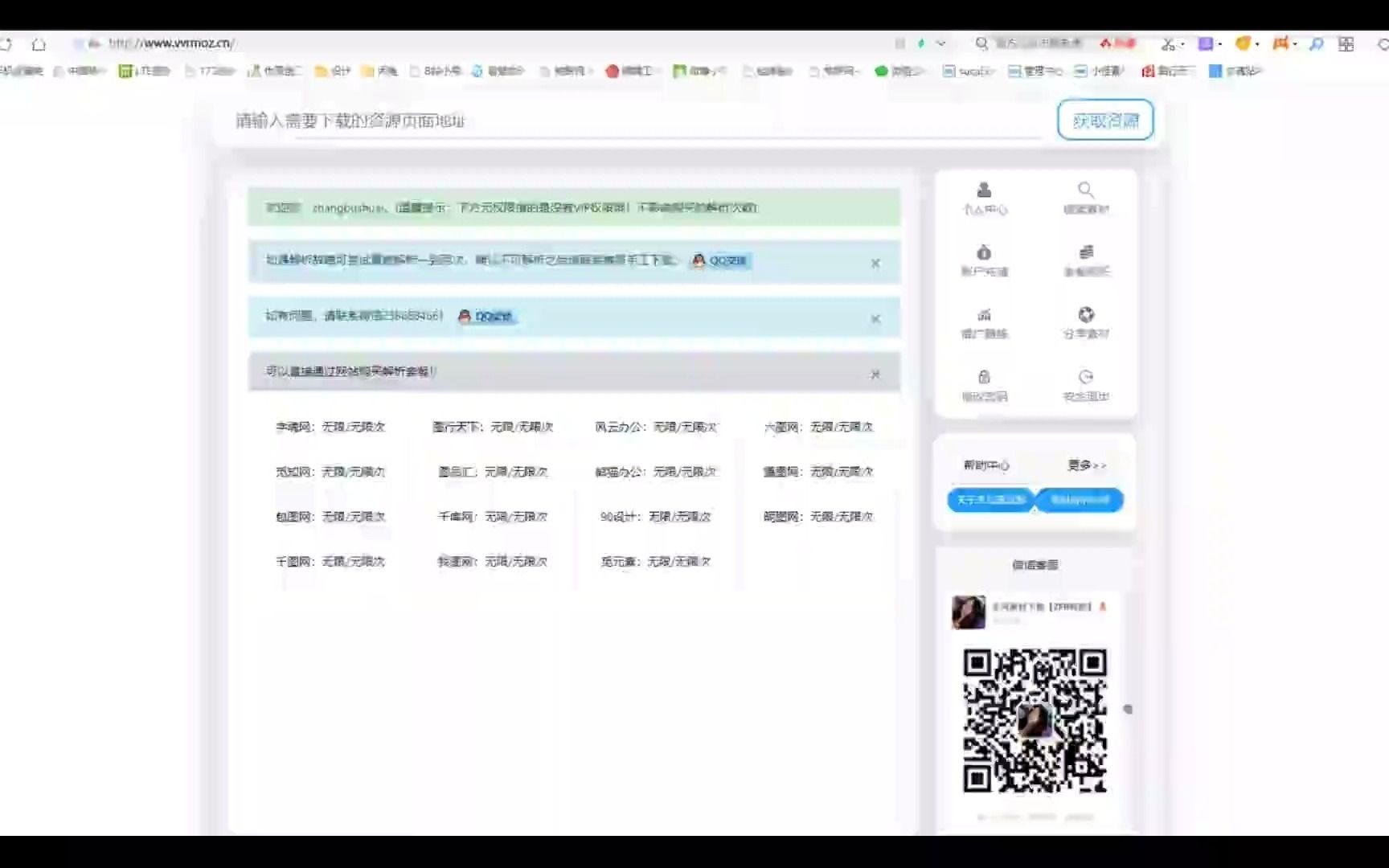
Task: Open the change password lock icon
Action: pos(984,377)
